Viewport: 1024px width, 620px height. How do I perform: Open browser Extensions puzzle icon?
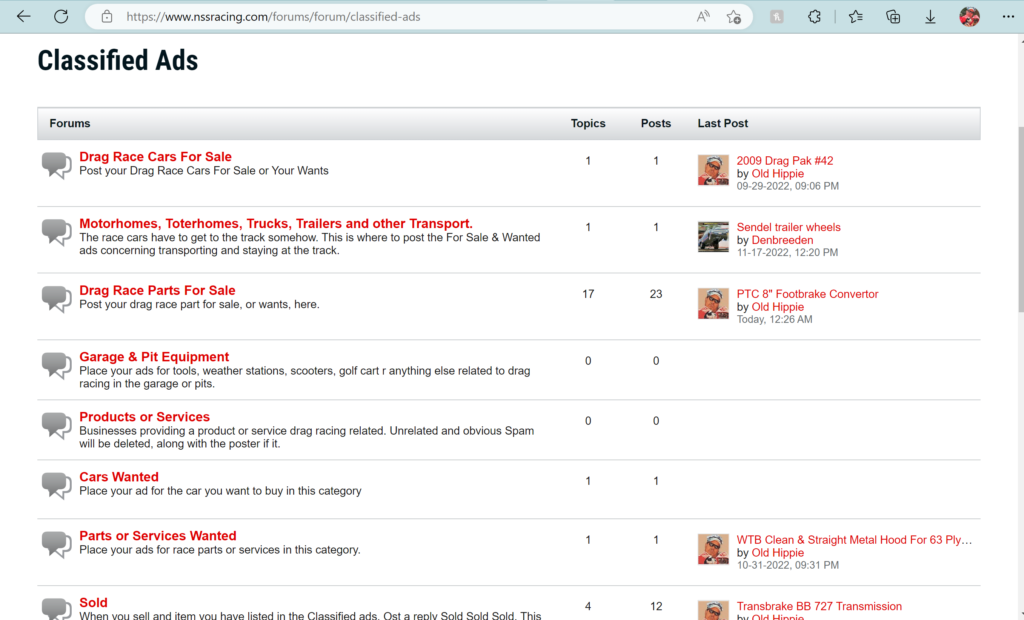(815, 17)
